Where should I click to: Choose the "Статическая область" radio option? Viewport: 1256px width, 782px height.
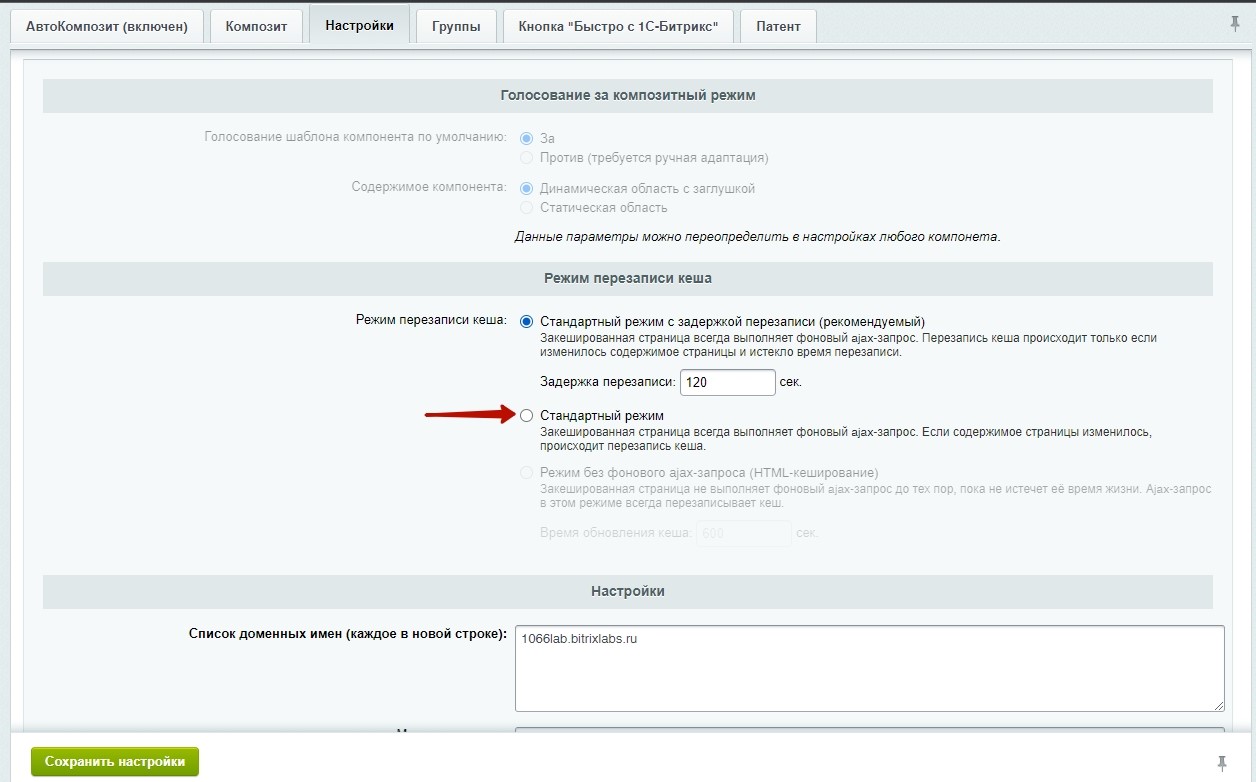[527, 208]
